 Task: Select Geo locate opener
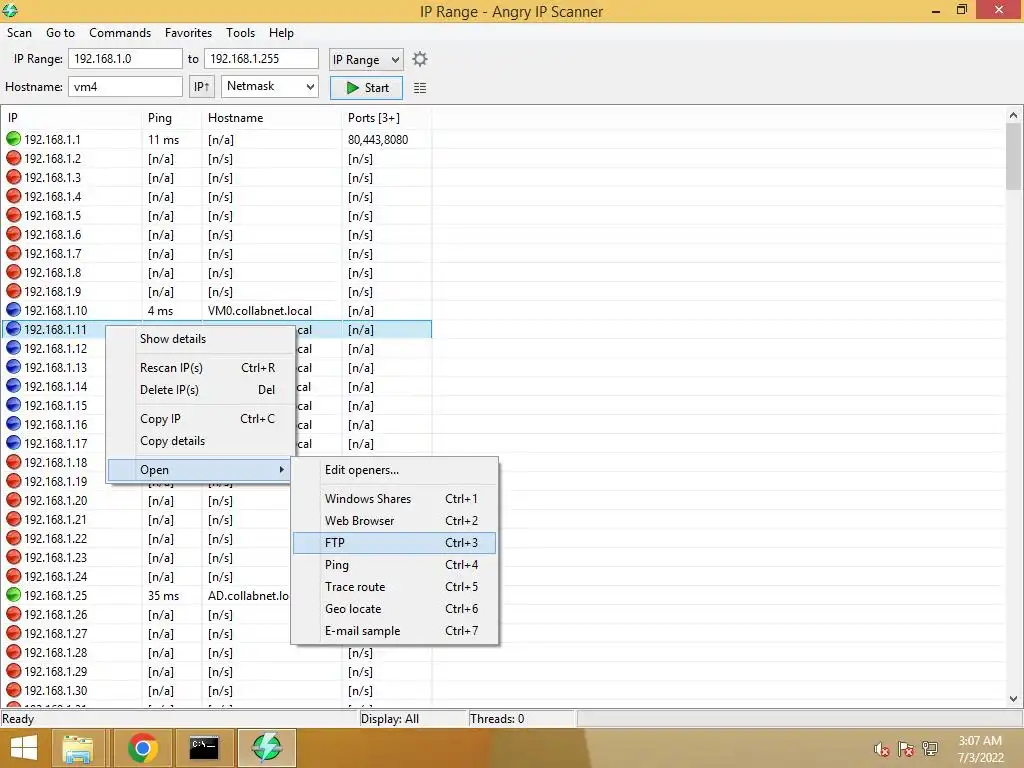[394, 609]
